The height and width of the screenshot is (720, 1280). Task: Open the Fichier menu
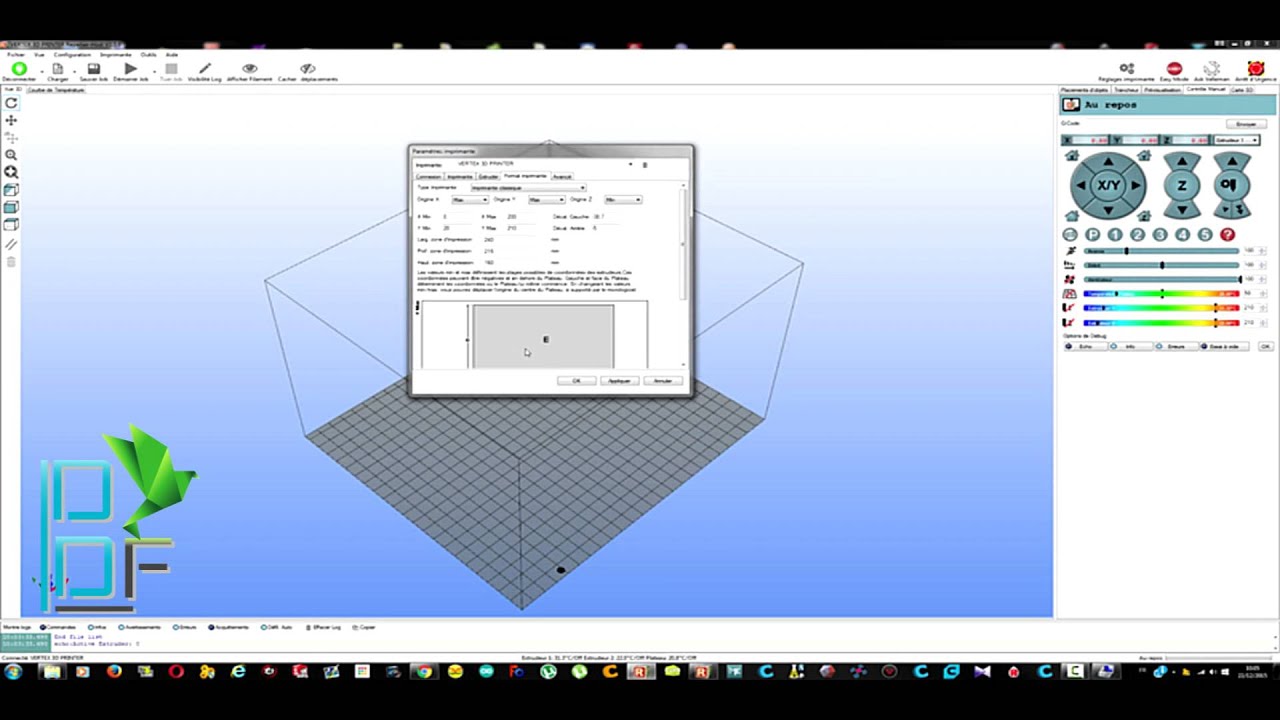click(x=16, y=54)
